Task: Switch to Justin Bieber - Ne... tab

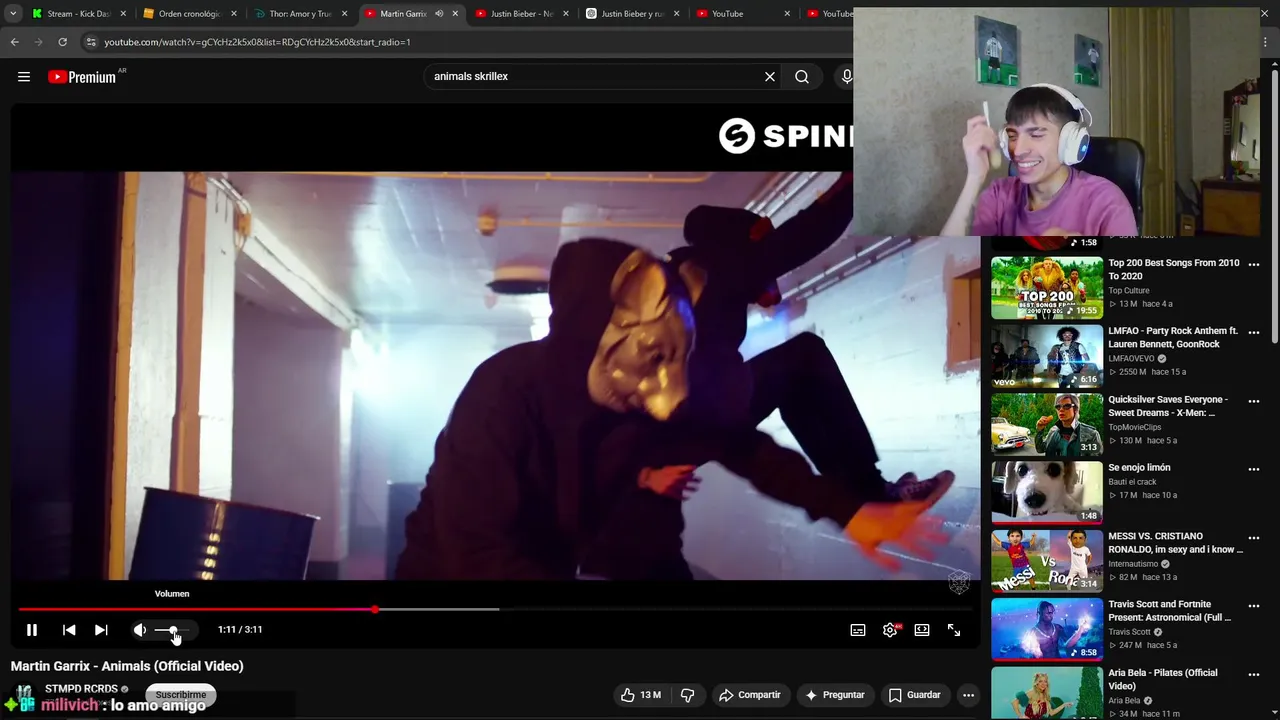Action: pos(520,14)
